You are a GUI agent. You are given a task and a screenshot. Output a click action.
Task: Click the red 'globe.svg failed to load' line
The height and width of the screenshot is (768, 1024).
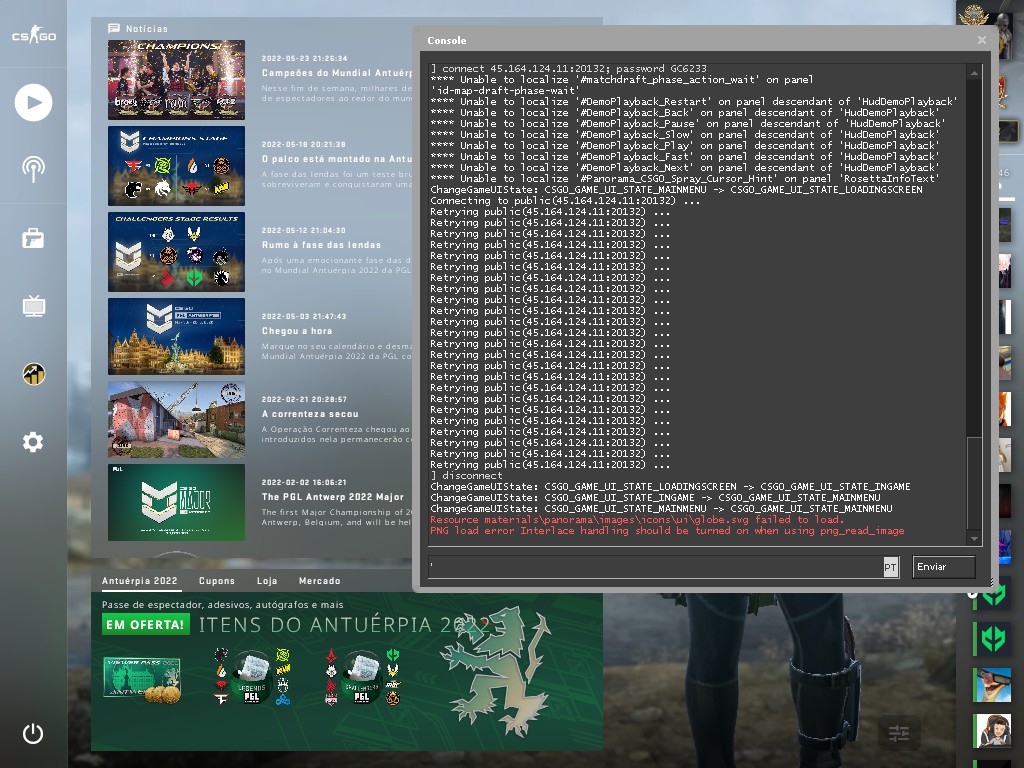point(637,520)
